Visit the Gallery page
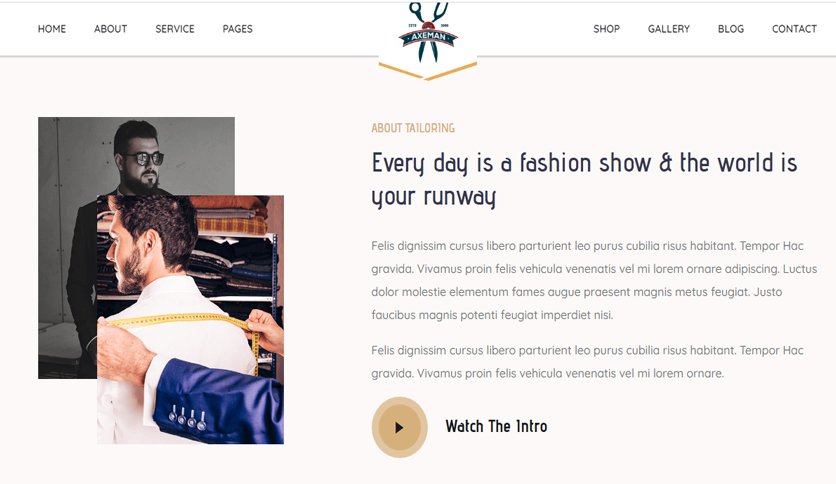Screen dimensions: 836x484 669,29
